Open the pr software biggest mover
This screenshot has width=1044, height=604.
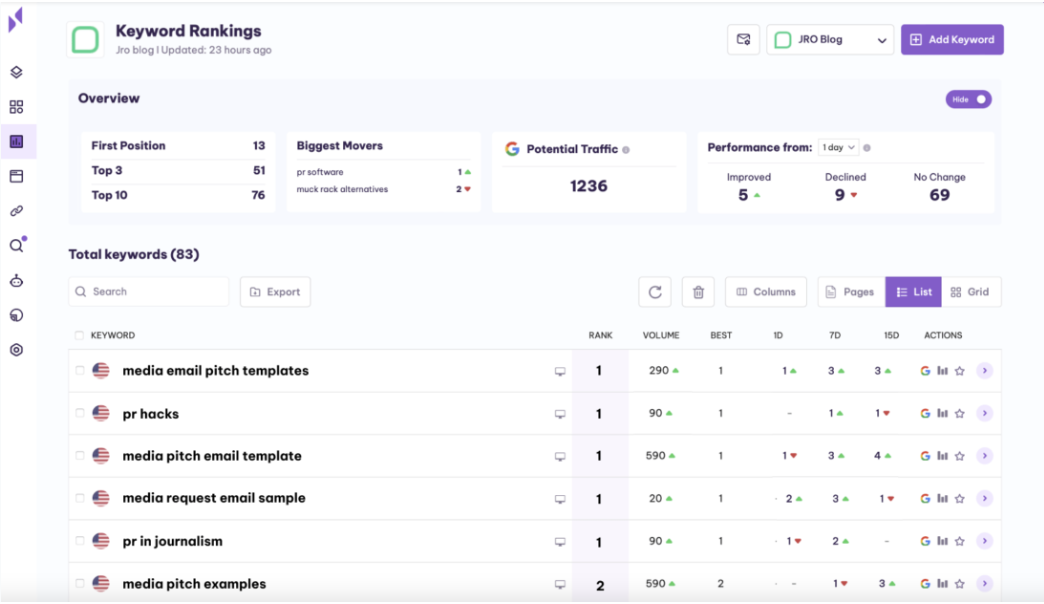click(320, 172)
